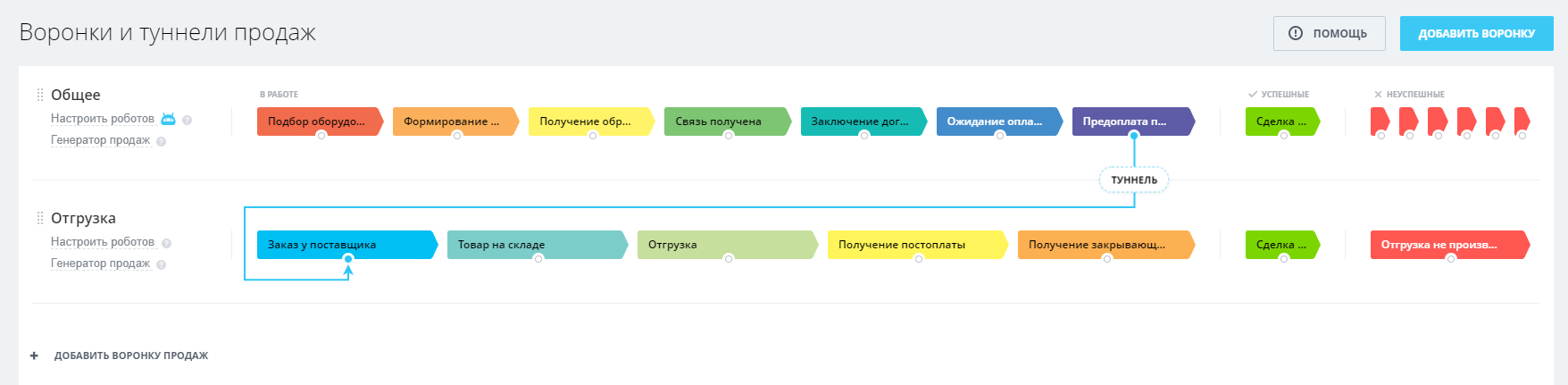Select the successful Сделка stage in Общее
1568x385 pixels.
(1283, 121)
